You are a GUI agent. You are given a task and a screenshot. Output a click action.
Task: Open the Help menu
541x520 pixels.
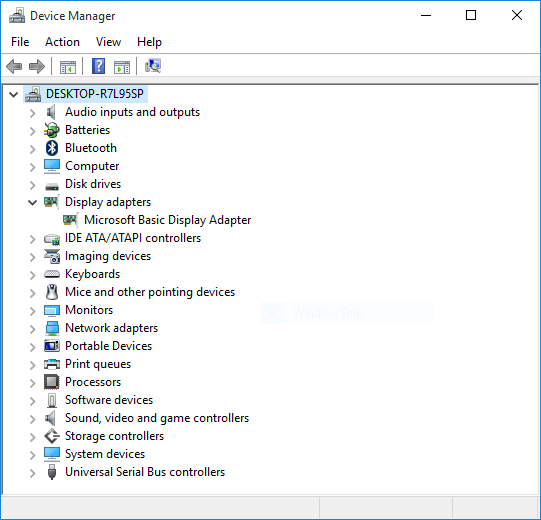(x=149, y=42)
